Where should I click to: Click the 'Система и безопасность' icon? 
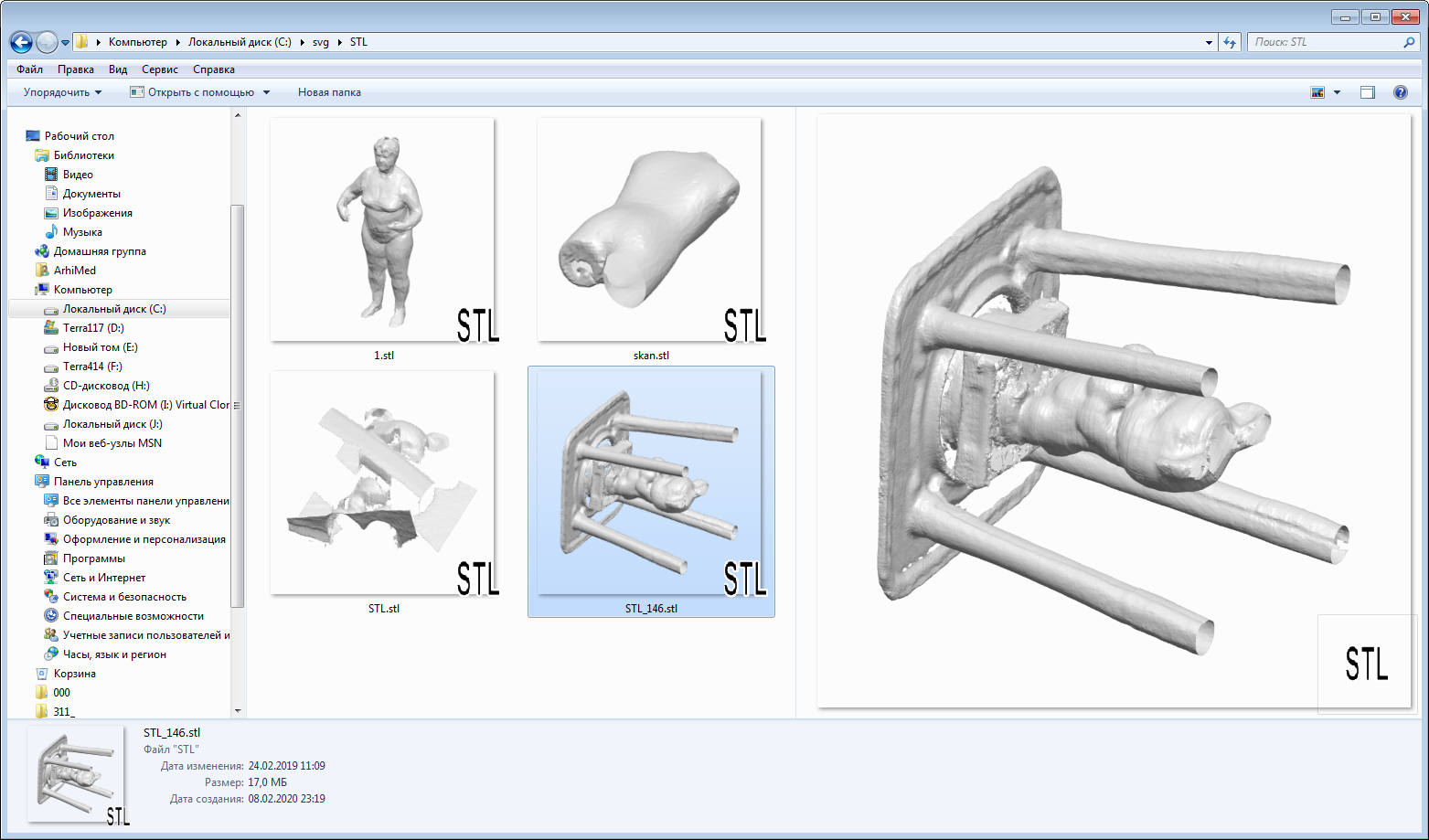[x=51, y=597]
